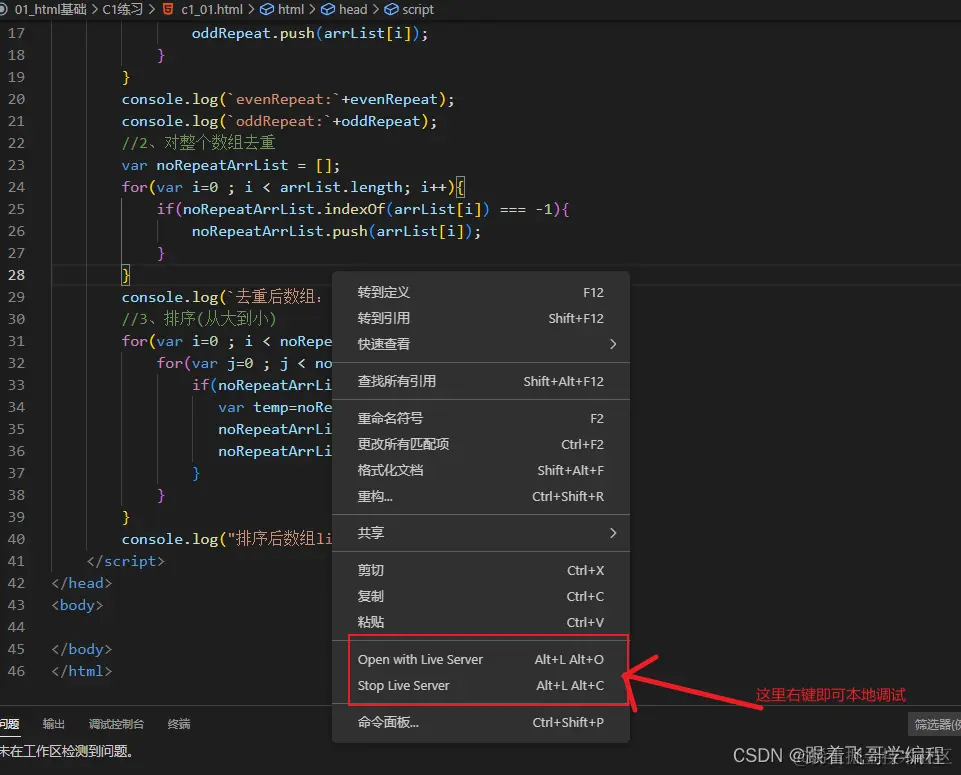Choose 更改所有匹配项 in the menu

(x=480, y=444)
